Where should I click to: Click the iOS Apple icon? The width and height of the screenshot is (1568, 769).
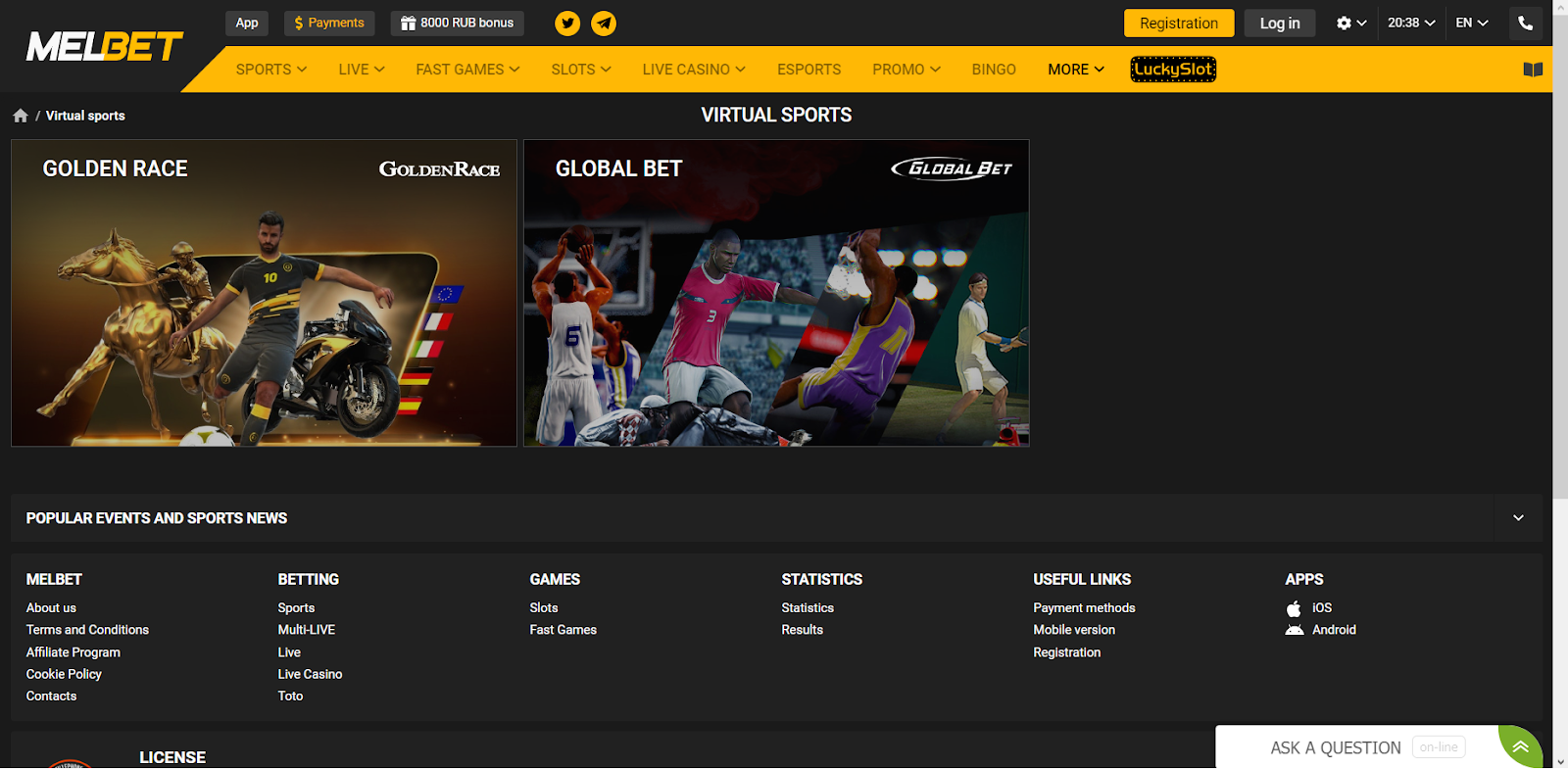click(1294, 608)
